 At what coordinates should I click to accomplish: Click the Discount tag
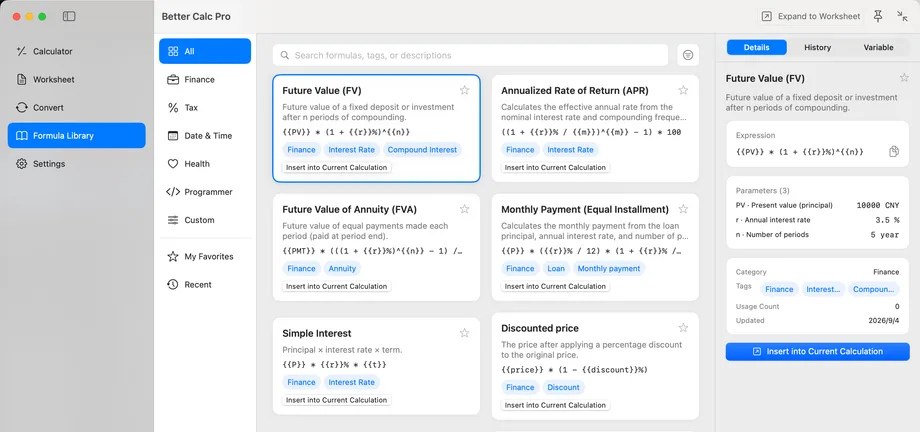pos(563,387)
